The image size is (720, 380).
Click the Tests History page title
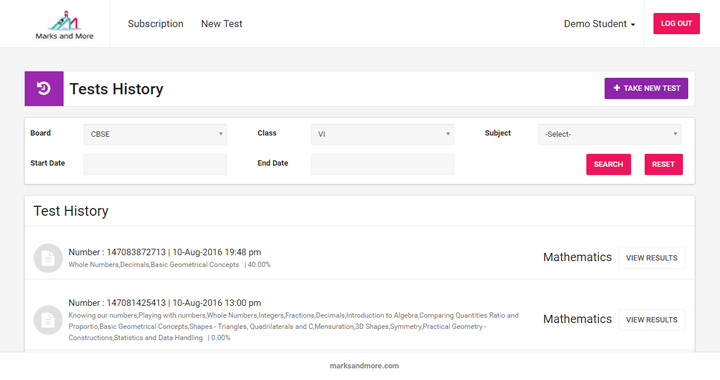[x=116, y=89]
